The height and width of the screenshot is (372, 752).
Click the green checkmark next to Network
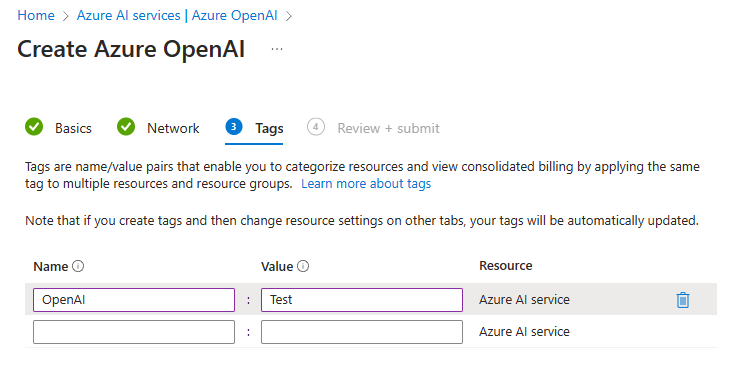coord(126,128)
